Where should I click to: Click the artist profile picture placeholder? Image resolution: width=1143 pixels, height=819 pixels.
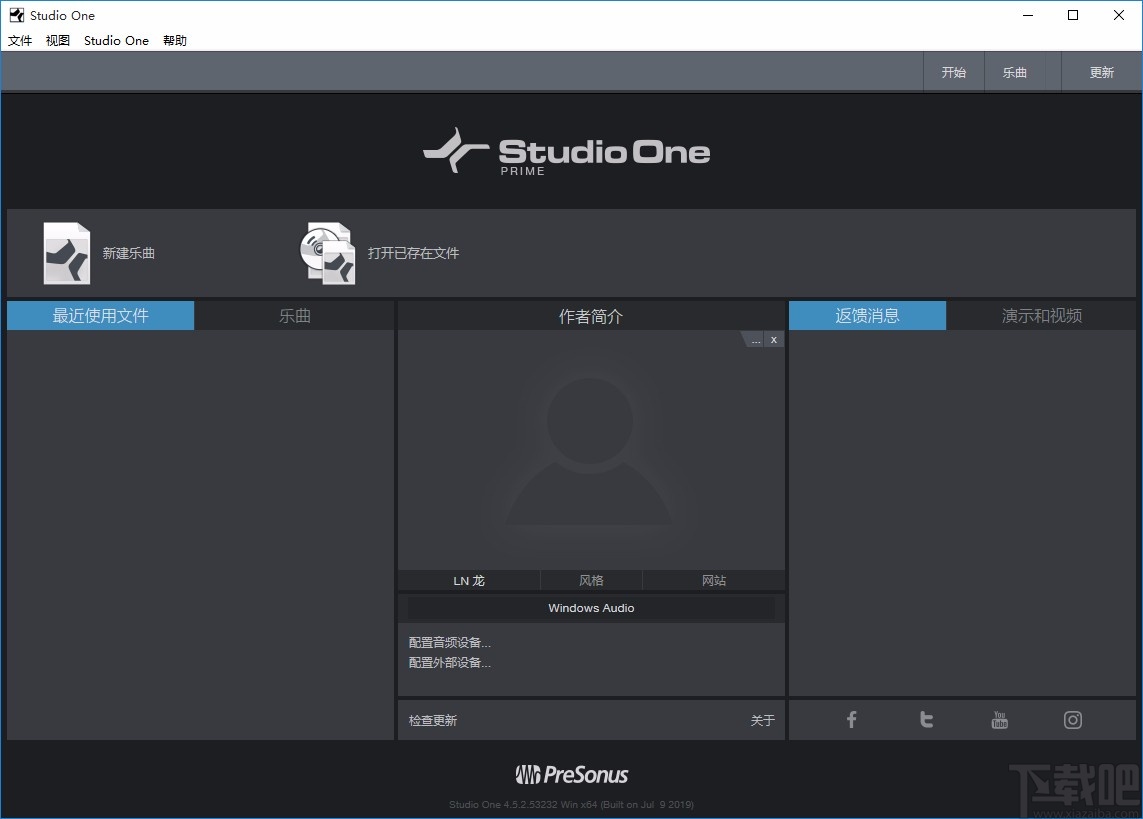click(x=590, y=450)
